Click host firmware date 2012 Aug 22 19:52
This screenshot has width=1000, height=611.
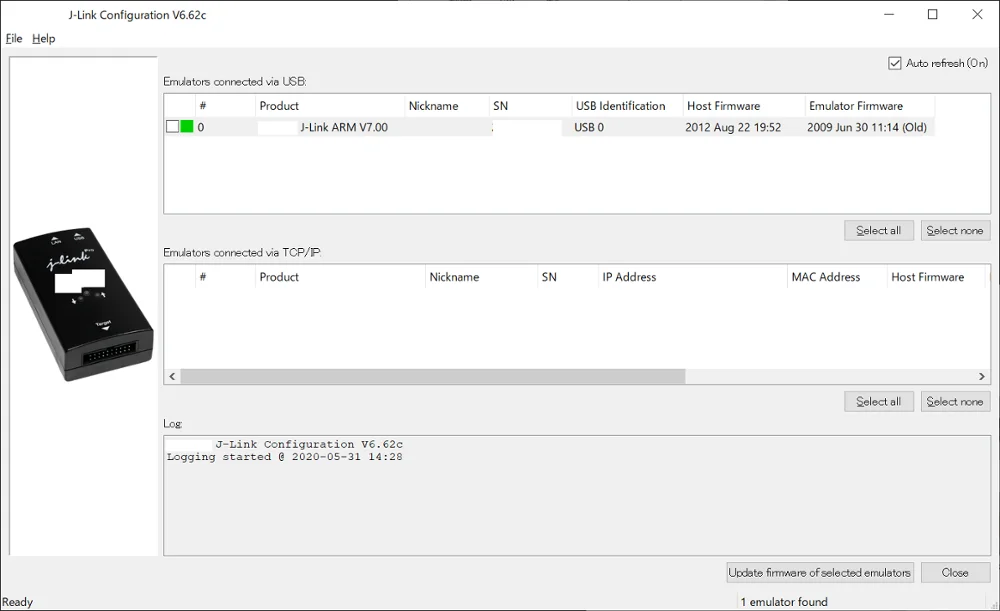[733, 127]
